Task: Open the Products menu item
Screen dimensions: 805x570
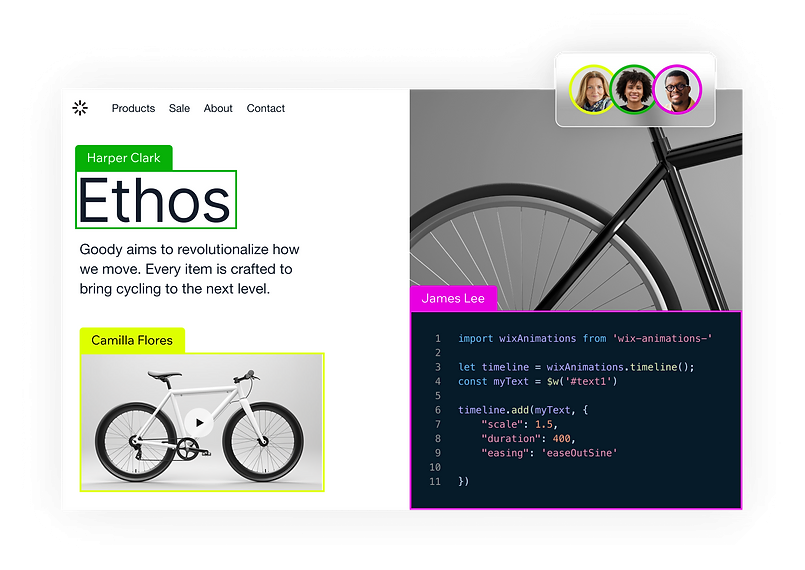Action: pyautogui.click(x=133, y=108)
